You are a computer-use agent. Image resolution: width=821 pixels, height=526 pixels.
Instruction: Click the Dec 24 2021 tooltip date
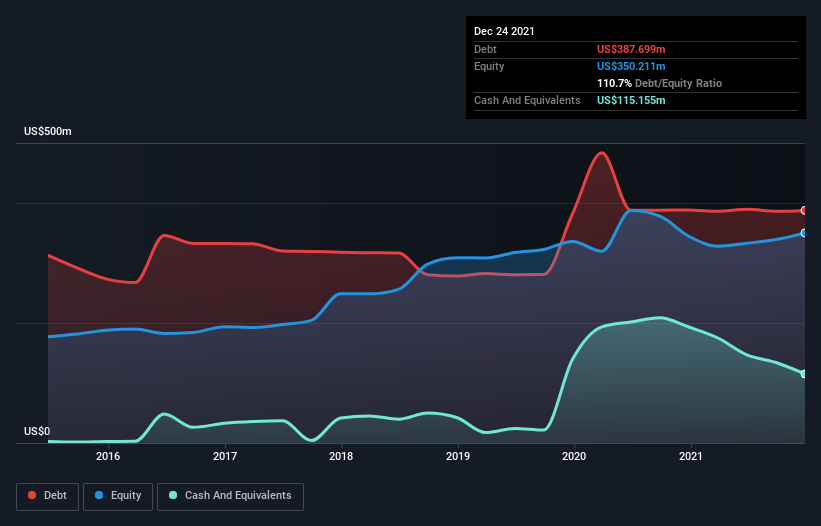pyautogui.click(x=504, y=31)
